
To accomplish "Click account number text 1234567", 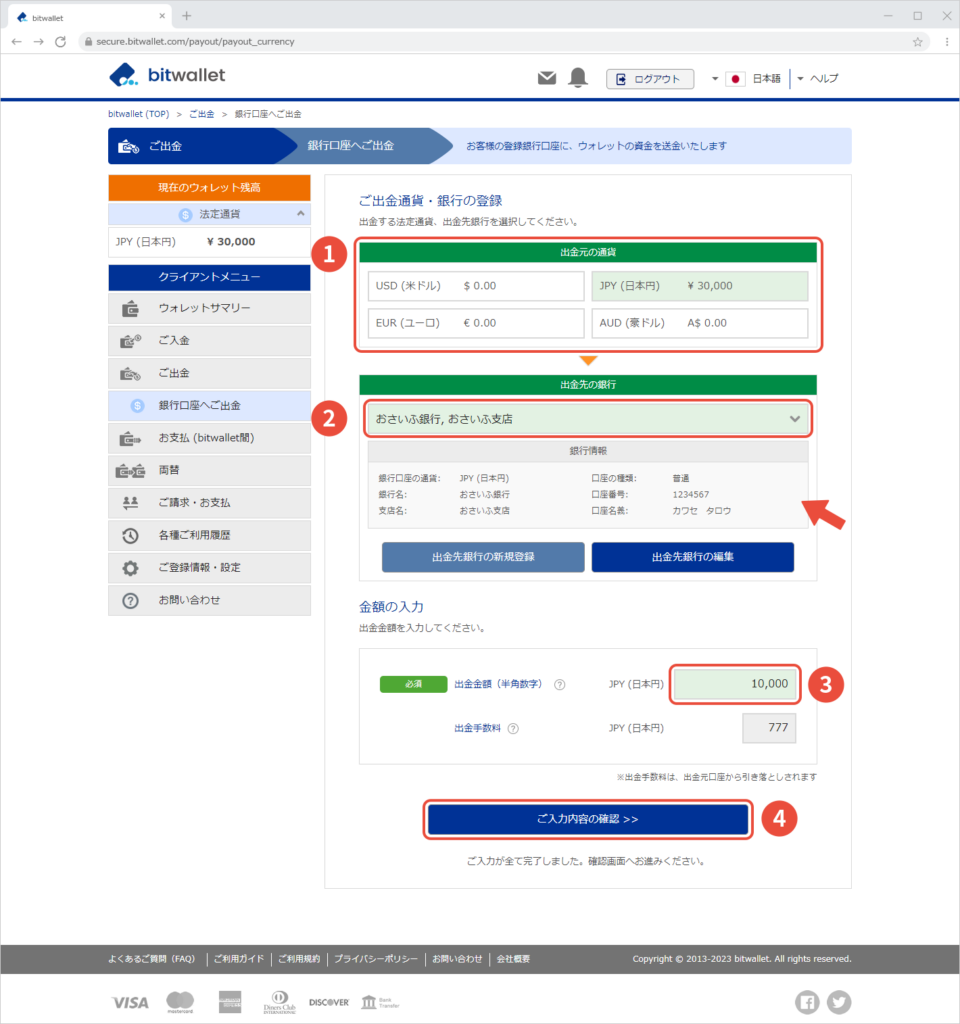I will pos(691,495).
